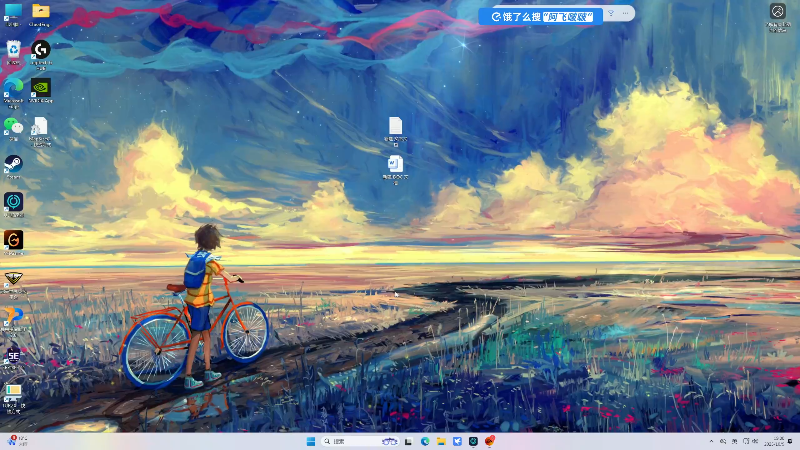Open the Windows Start menu
The height and width of the screenshot is (450, 800).
[x=311, y=441]
